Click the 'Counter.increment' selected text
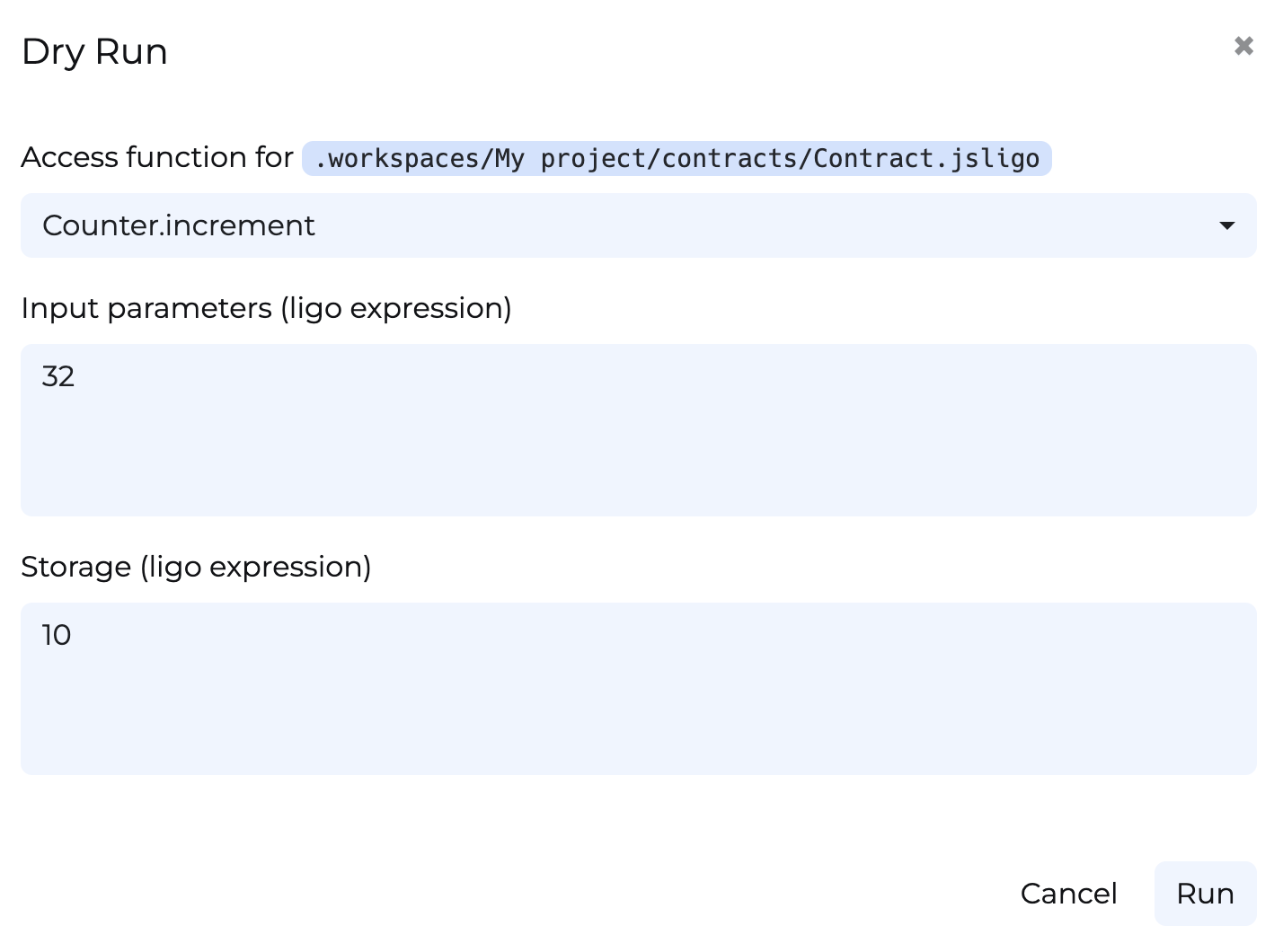The width and height of the screenshot is (1283, 952). pyautogui.click(x=179, y=225)
